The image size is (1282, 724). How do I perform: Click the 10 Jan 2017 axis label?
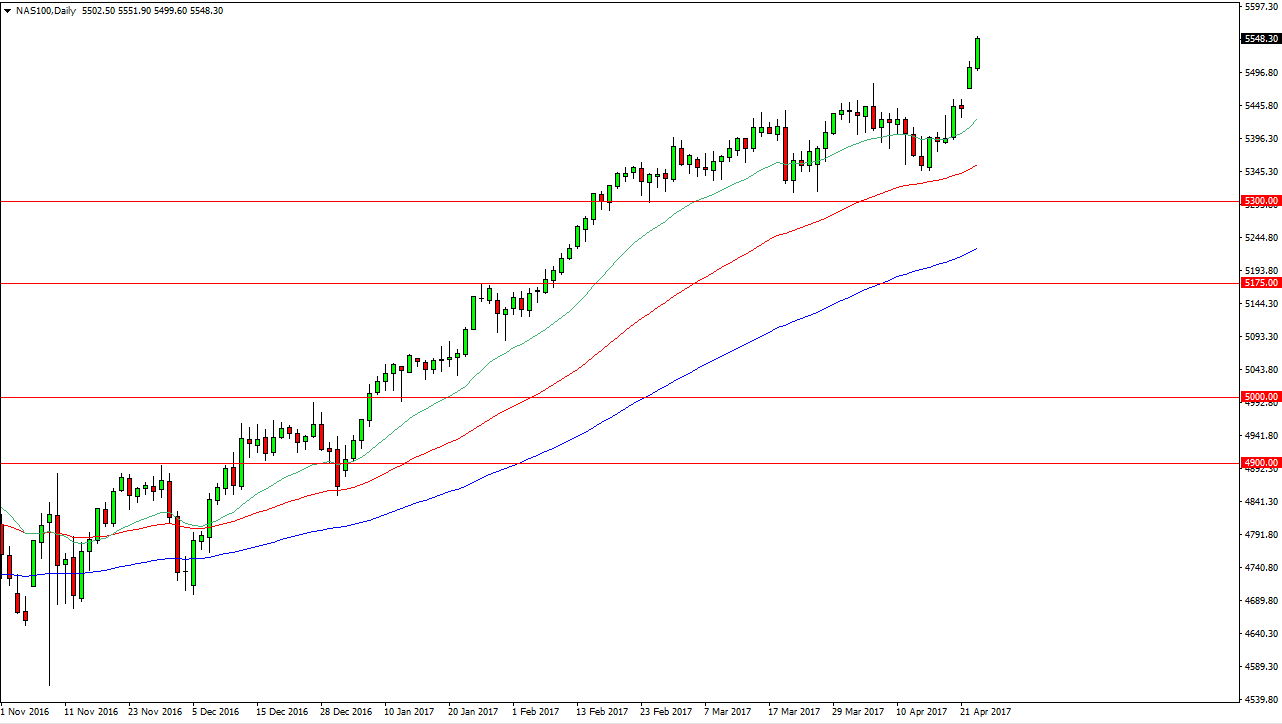click(407, 712)
